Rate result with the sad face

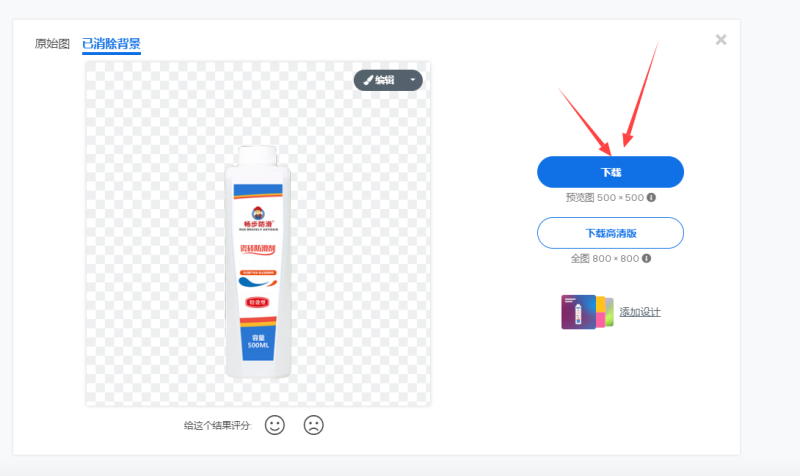(313, 425)
